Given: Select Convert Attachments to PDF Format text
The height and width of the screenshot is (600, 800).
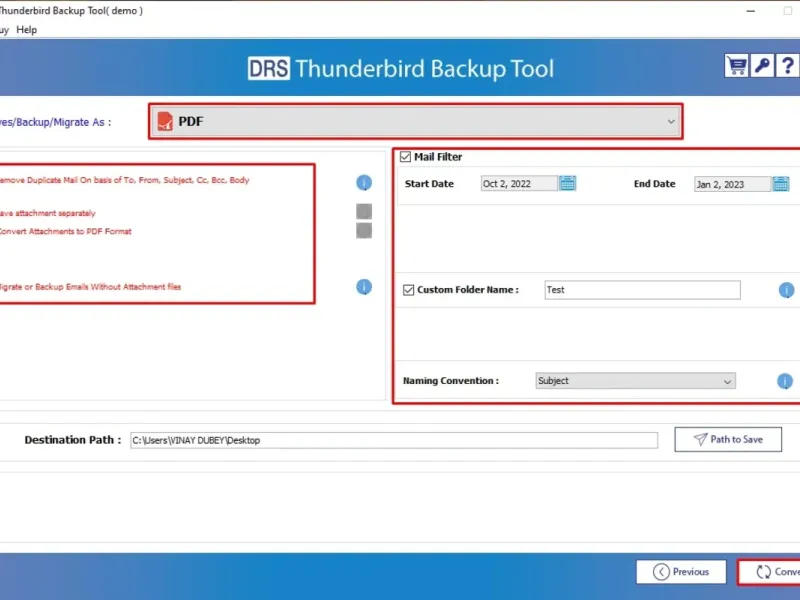Looking at the screenshot, I should pyautogui.click(x=65, y=231).
